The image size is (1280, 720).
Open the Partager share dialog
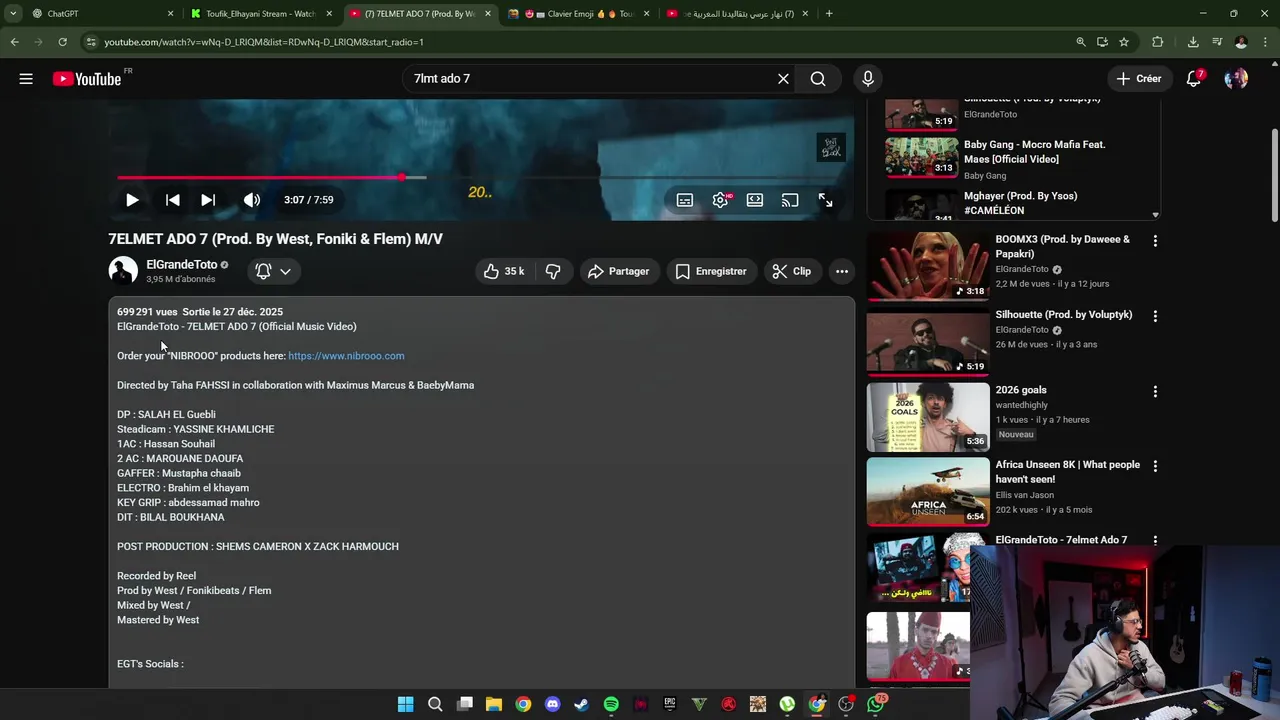click(619, 271)
